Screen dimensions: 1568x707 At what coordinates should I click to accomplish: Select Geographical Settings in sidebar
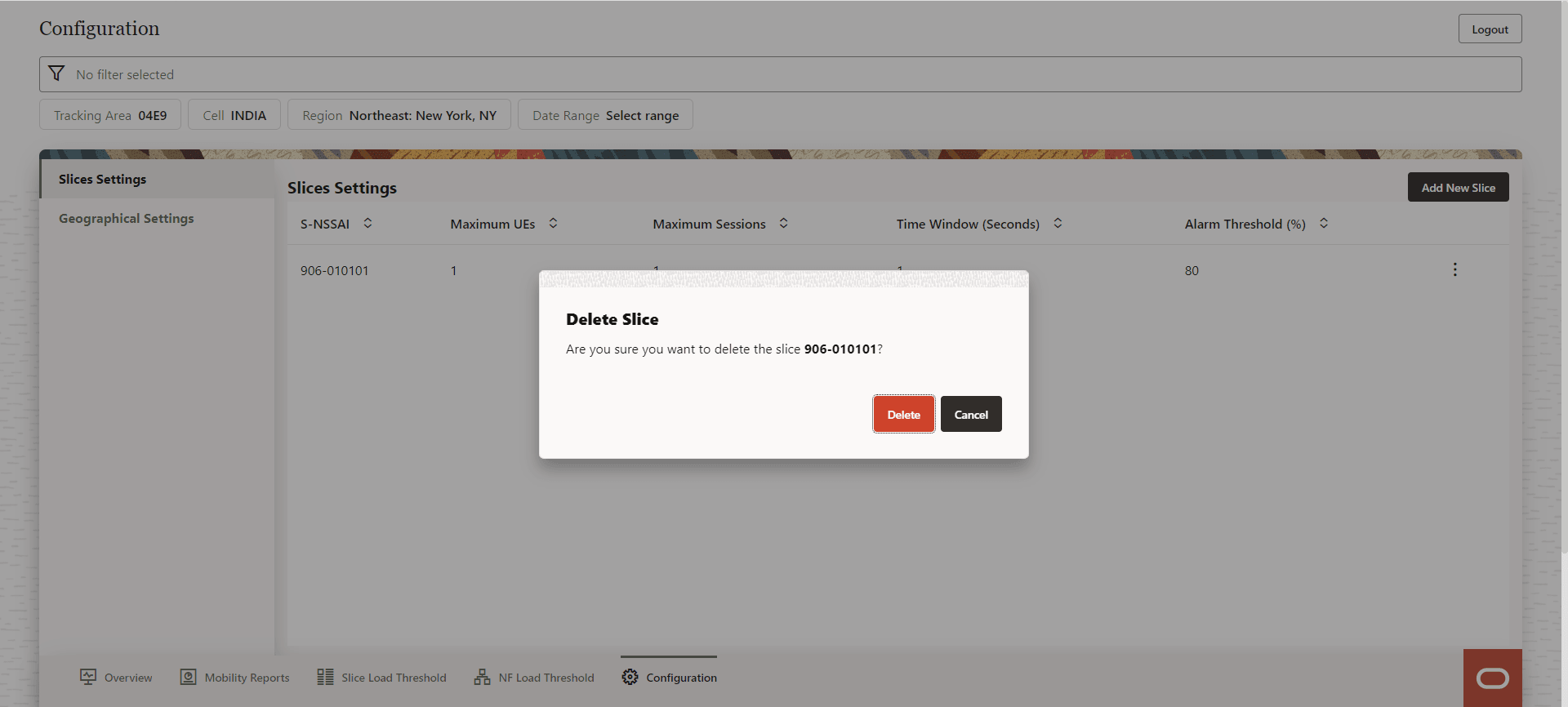(157, 218)
